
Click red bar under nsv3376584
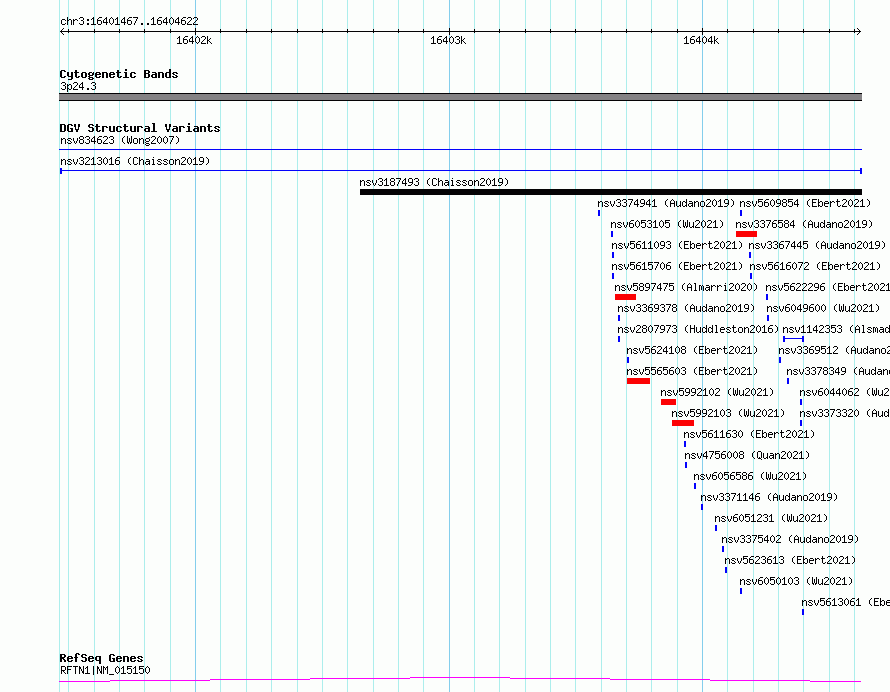click(x=746, y=234)
